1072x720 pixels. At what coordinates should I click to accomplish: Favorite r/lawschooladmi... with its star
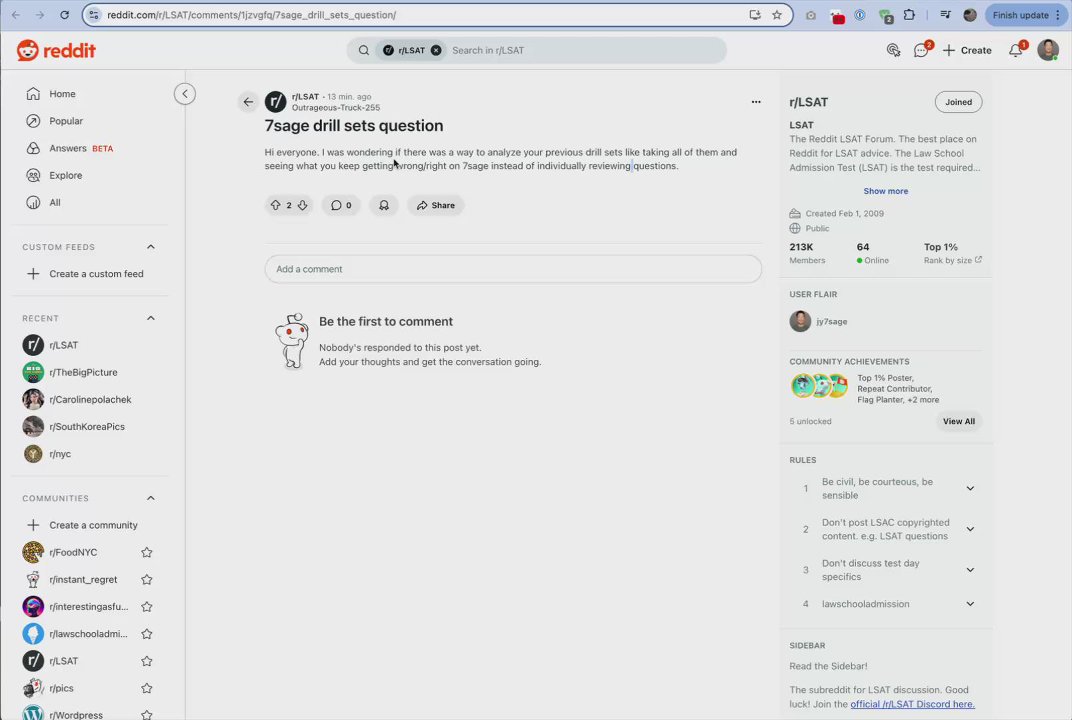click(146, 634)
